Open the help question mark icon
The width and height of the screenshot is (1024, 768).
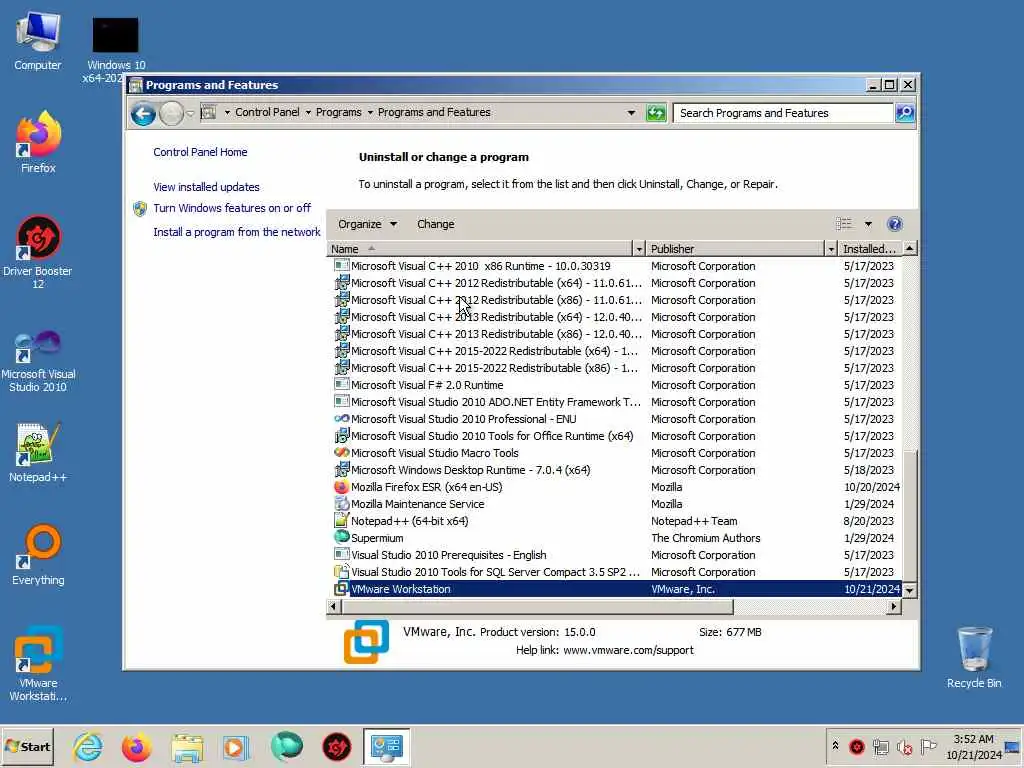[x=894, y=224]
